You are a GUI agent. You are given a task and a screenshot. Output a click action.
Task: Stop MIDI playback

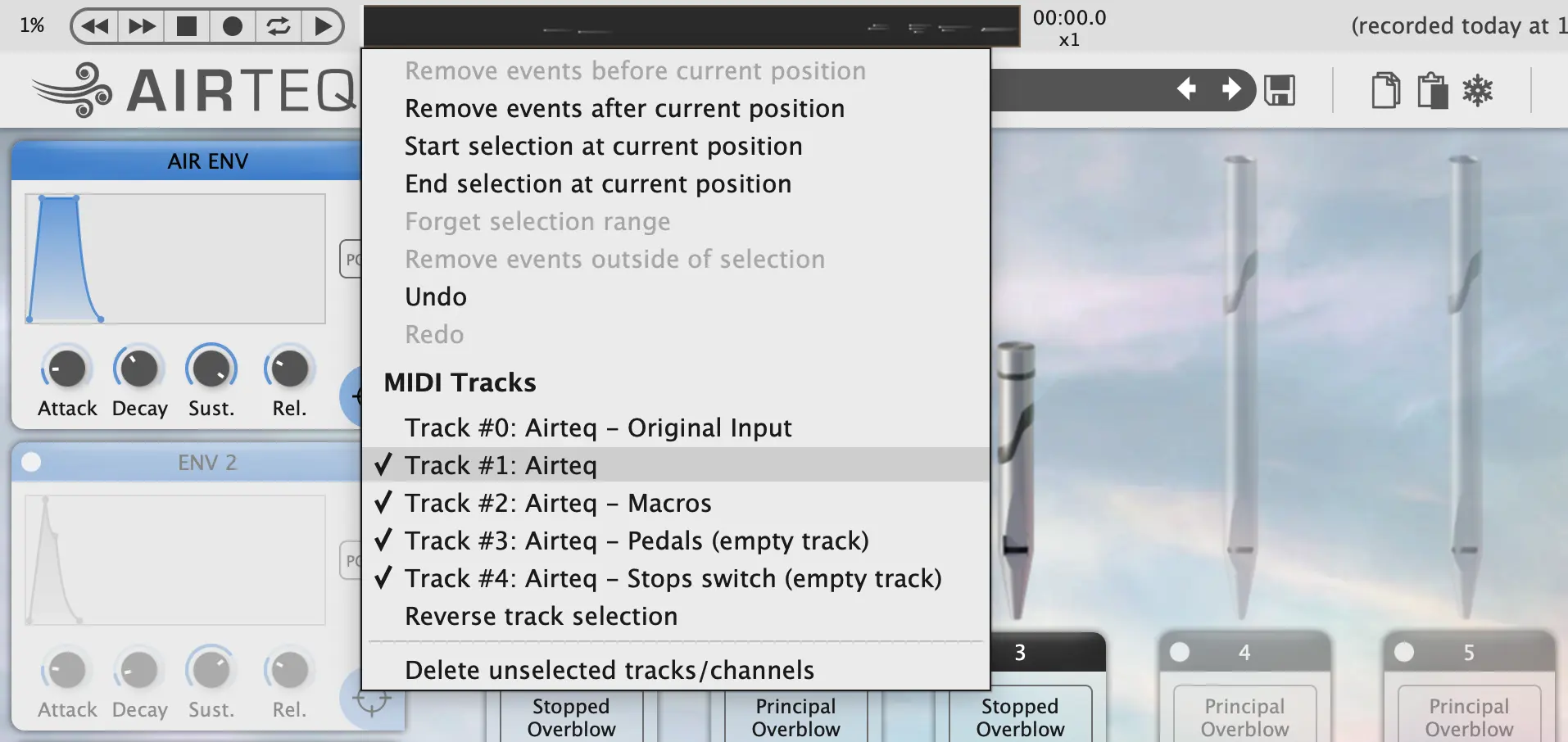tap(187, 26)
